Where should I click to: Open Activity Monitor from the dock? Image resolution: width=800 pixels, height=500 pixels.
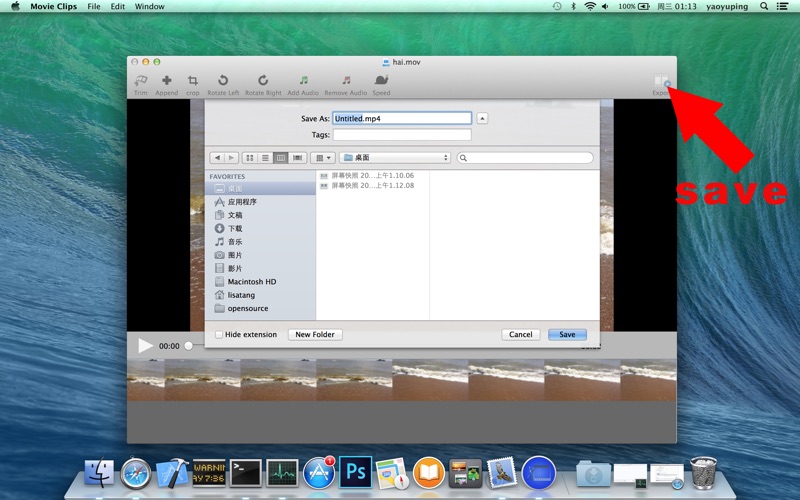pos(282,472)
